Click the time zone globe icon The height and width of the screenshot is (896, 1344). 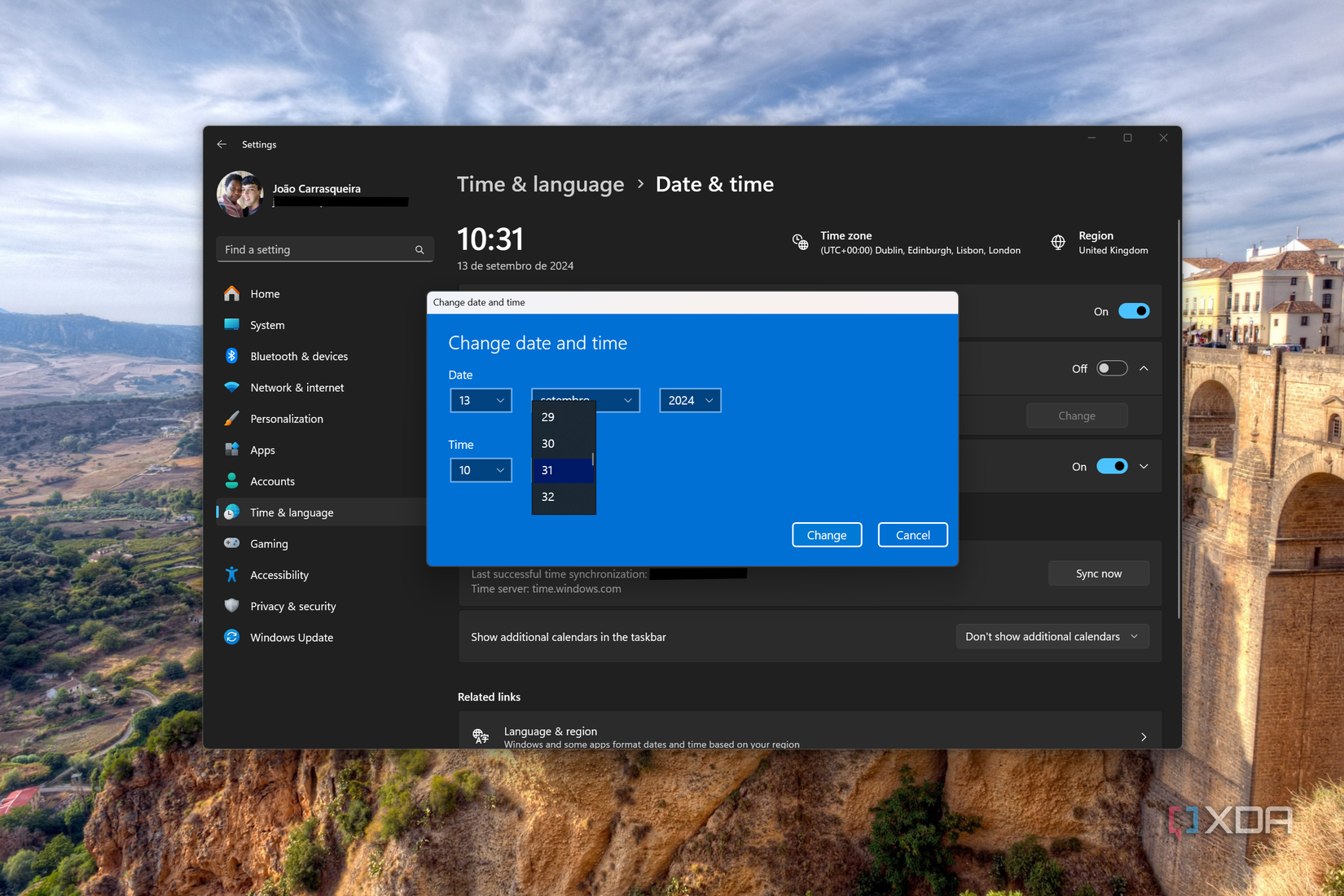(800, 242)
